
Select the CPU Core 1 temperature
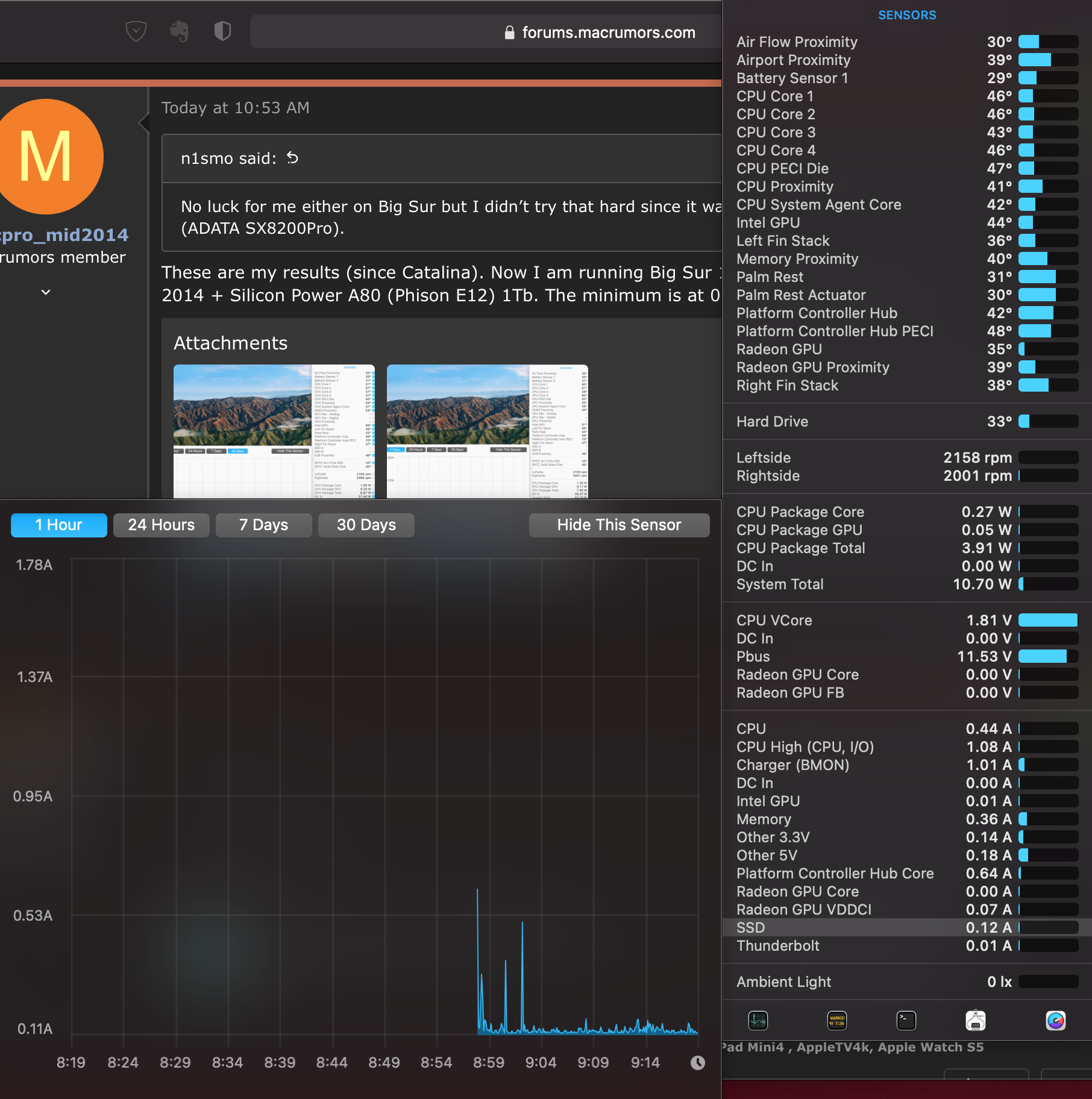[907, 96]
